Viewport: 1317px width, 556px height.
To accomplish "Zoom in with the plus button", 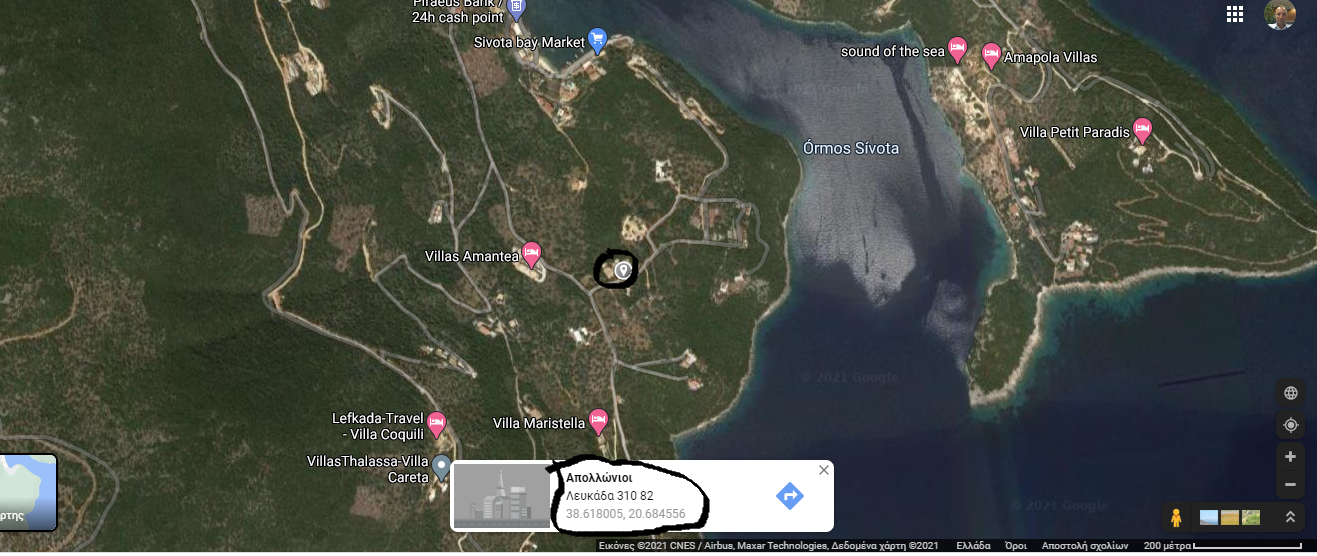I will pos(1290,457).
